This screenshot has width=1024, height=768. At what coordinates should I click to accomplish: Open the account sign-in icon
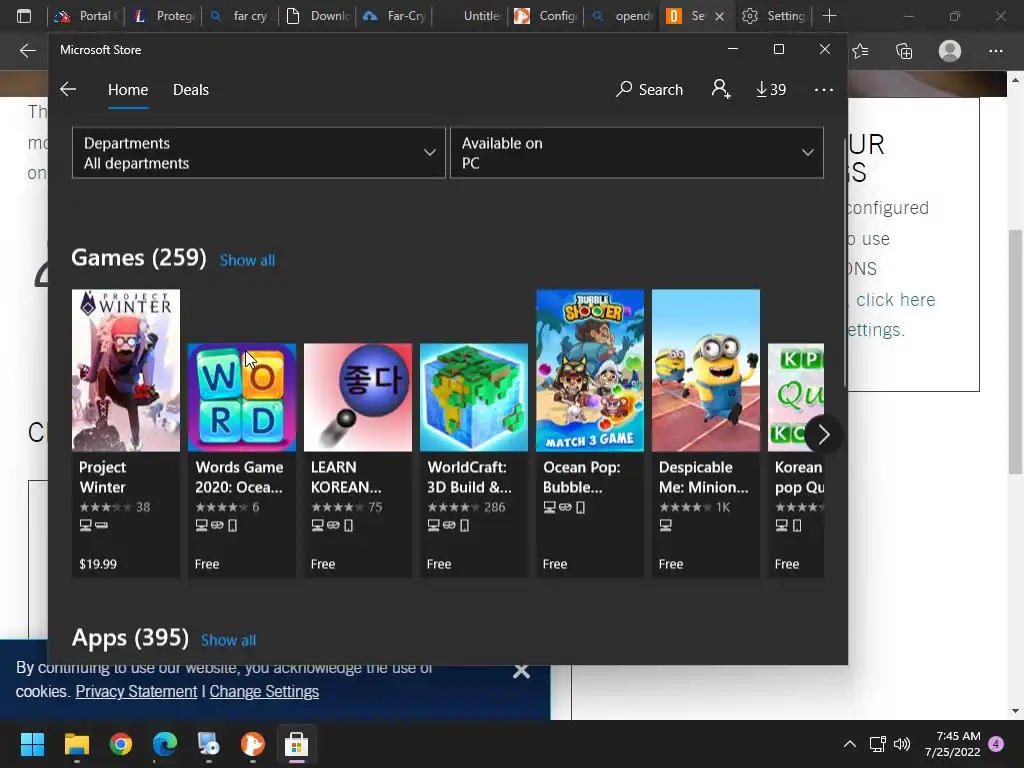pos(721,89)
